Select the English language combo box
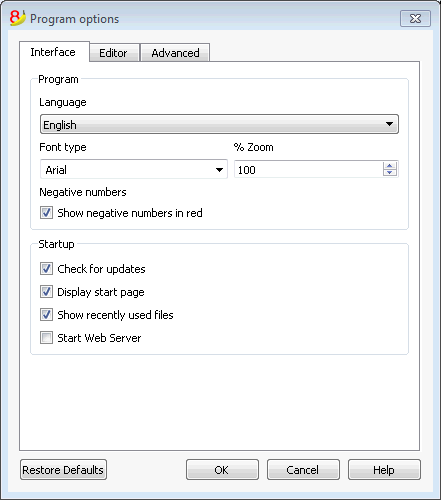This screenshot has width=441, height=500. pyautogui.click(x=219, y=124)
